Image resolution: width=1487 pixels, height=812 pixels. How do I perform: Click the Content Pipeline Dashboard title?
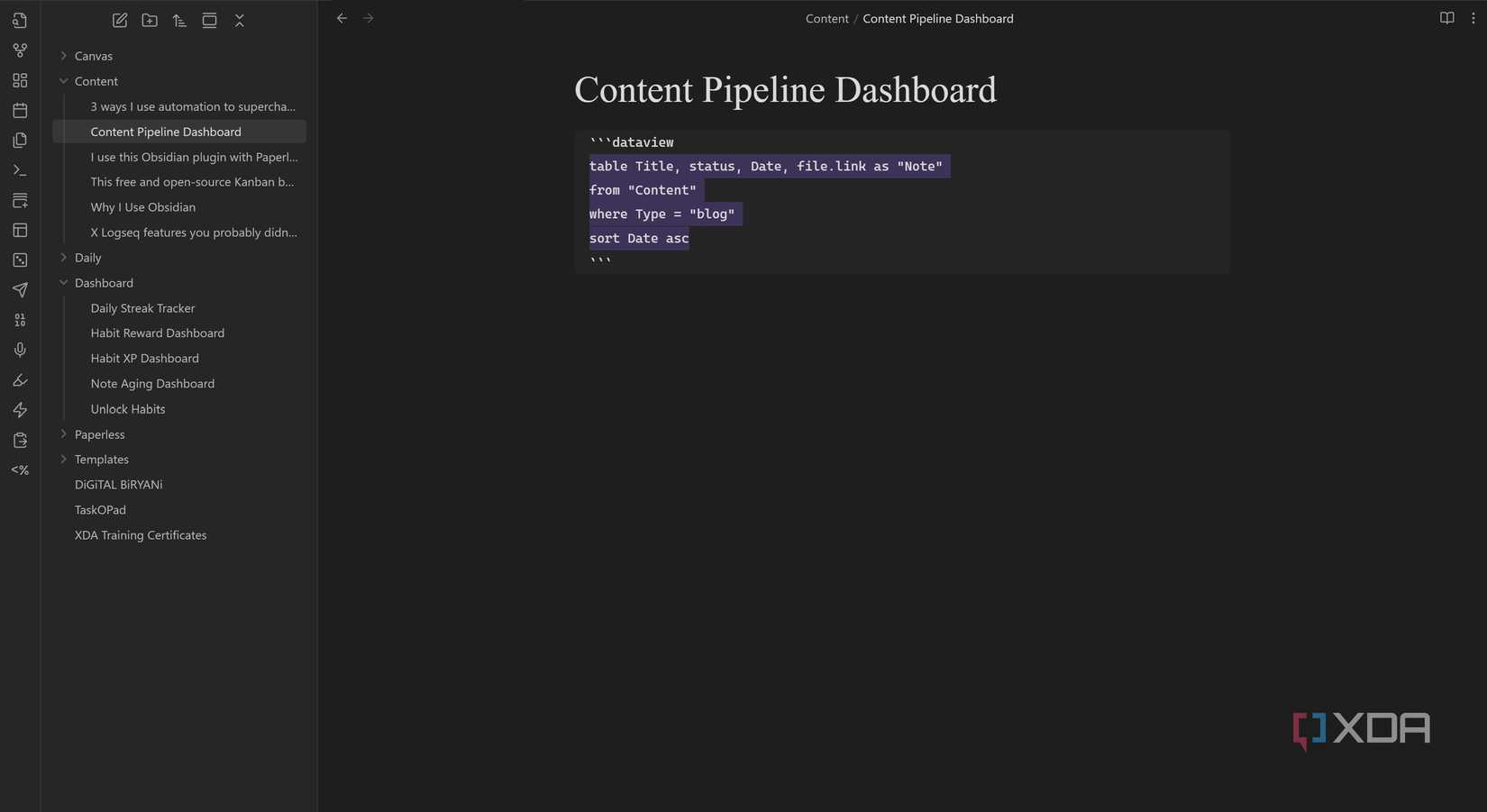tap(785, 90)
